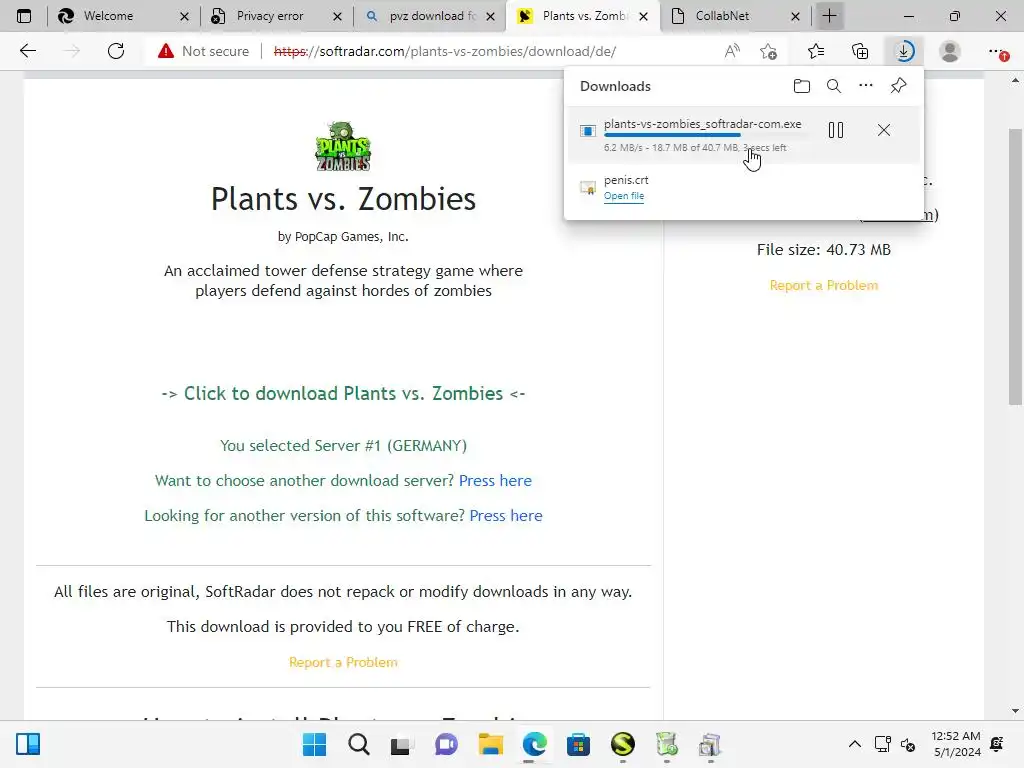Search downloads
Image resolution: width=1024 pixels, height=768 pixels.
(834, 86)
